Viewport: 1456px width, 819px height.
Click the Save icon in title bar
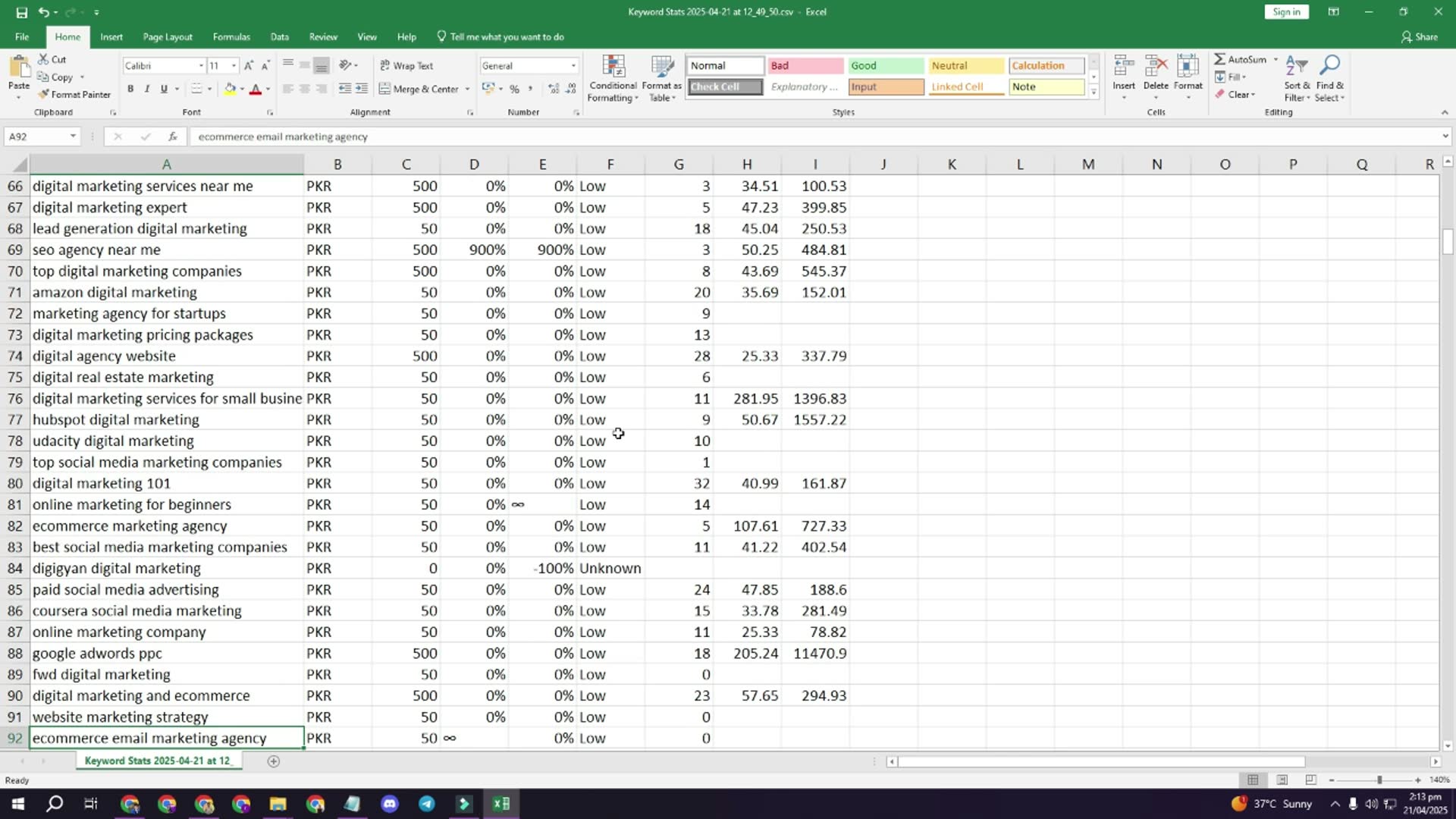(x=21, y=12)
